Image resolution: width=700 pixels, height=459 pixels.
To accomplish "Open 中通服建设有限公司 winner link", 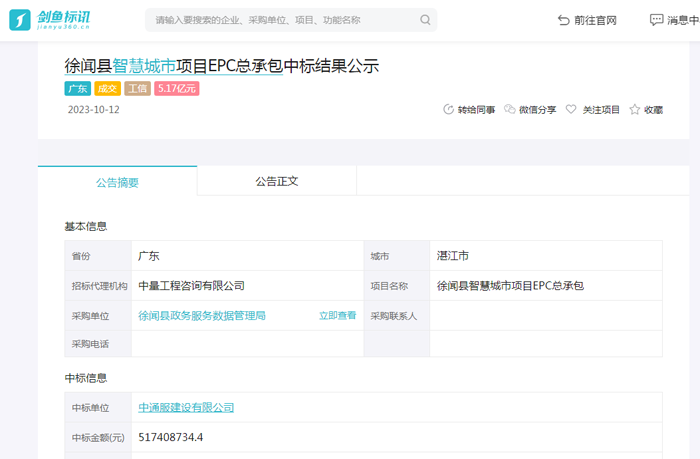I will [x=186, y=408].
